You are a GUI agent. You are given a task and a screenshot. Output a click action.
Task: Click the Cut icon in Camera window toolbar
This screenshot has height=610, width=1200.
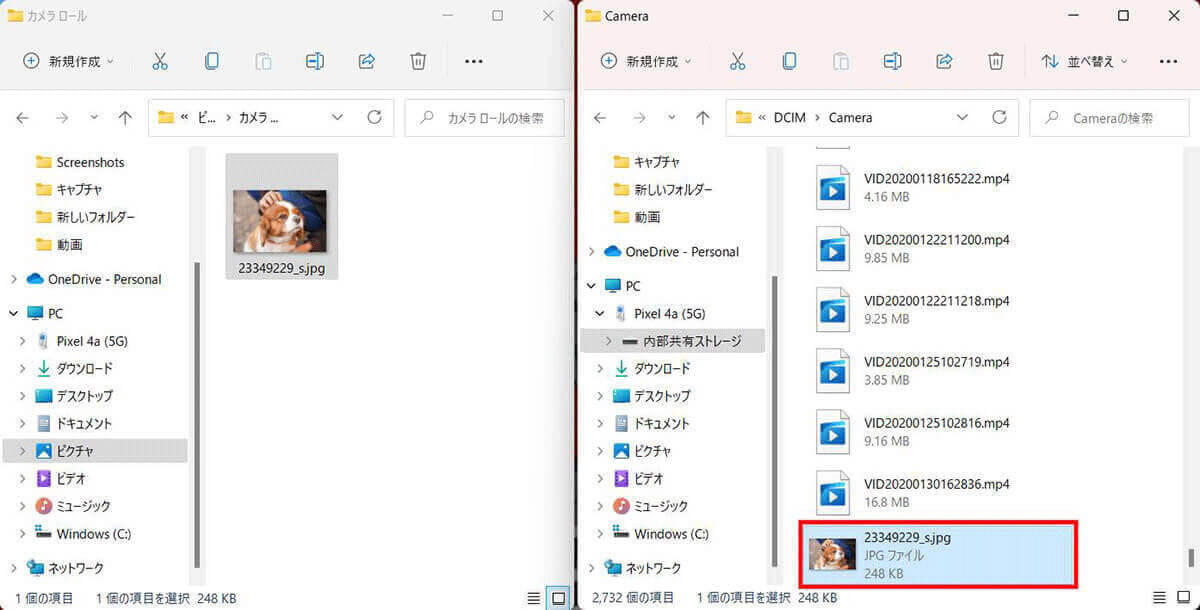(x=738, y=61)
